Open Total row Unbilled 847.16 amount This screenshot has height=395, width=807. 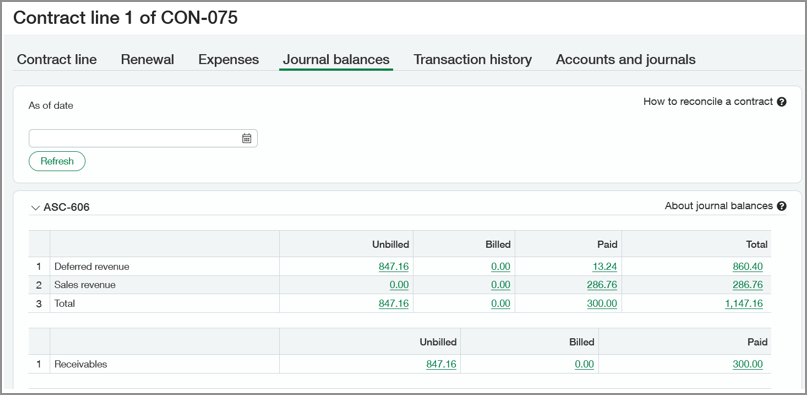coord(394,303)
